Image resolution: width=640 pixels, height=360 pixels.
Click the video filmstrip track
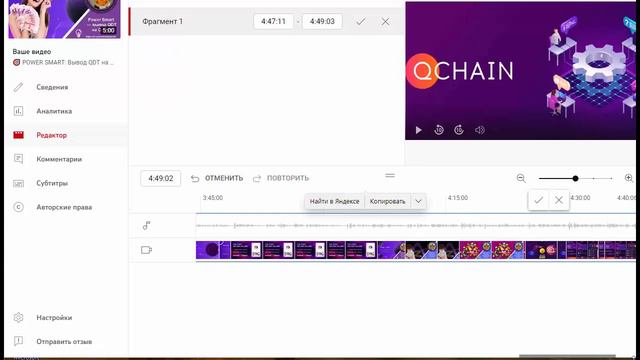point(416,250)
